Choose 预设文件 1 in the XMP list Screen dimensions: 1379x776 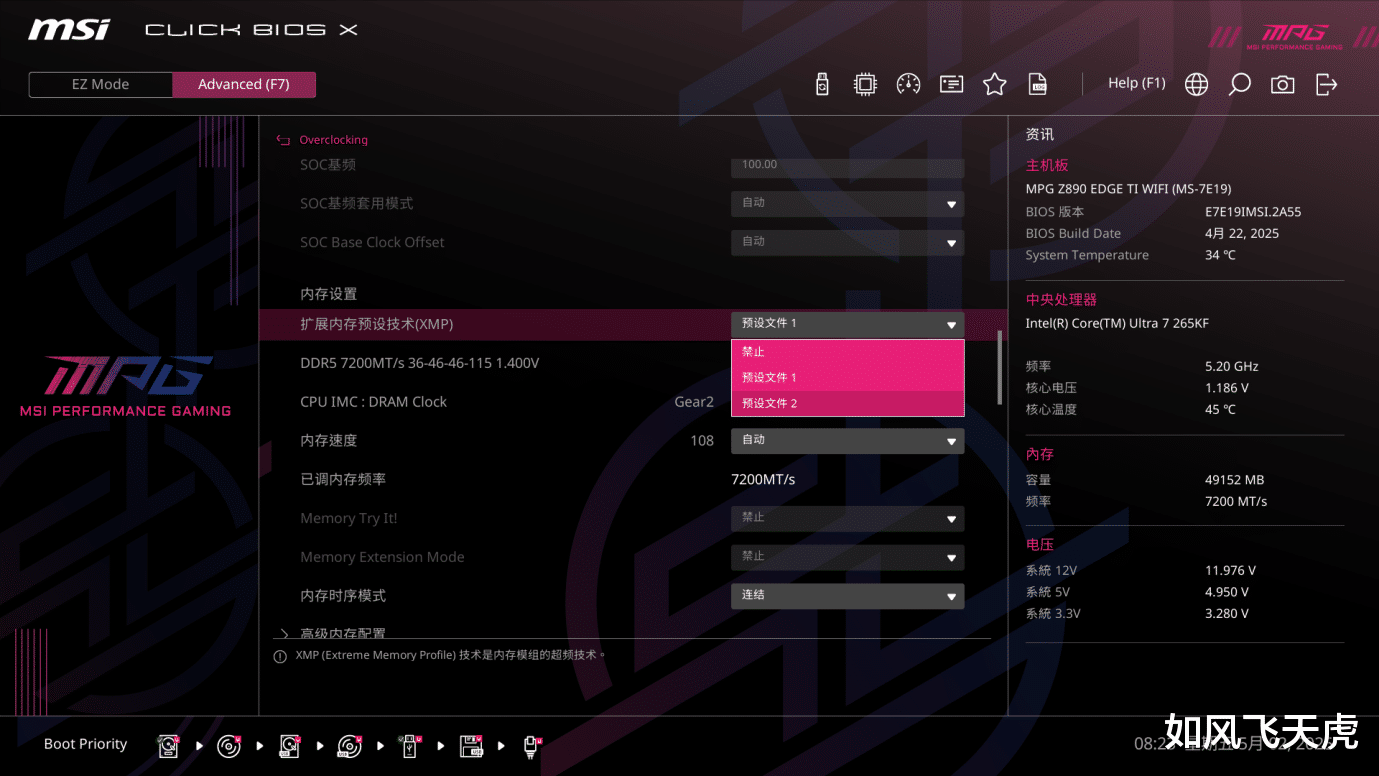click(848, 378)
